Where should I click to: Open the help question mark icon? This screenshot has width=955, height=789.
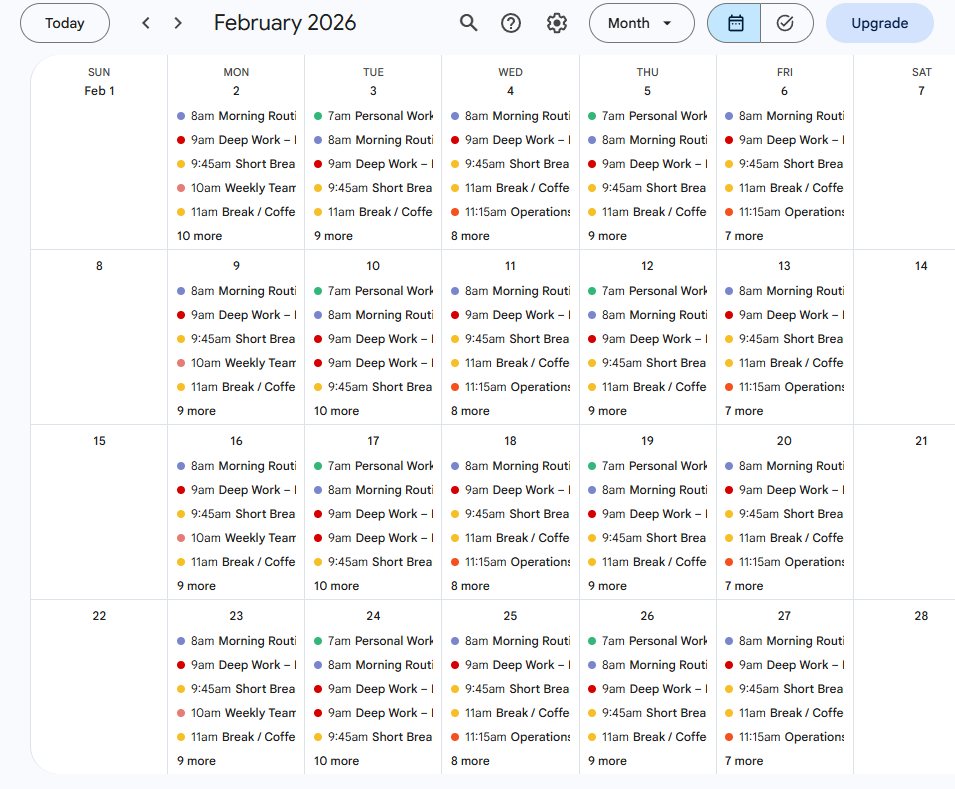click(511, 23)
